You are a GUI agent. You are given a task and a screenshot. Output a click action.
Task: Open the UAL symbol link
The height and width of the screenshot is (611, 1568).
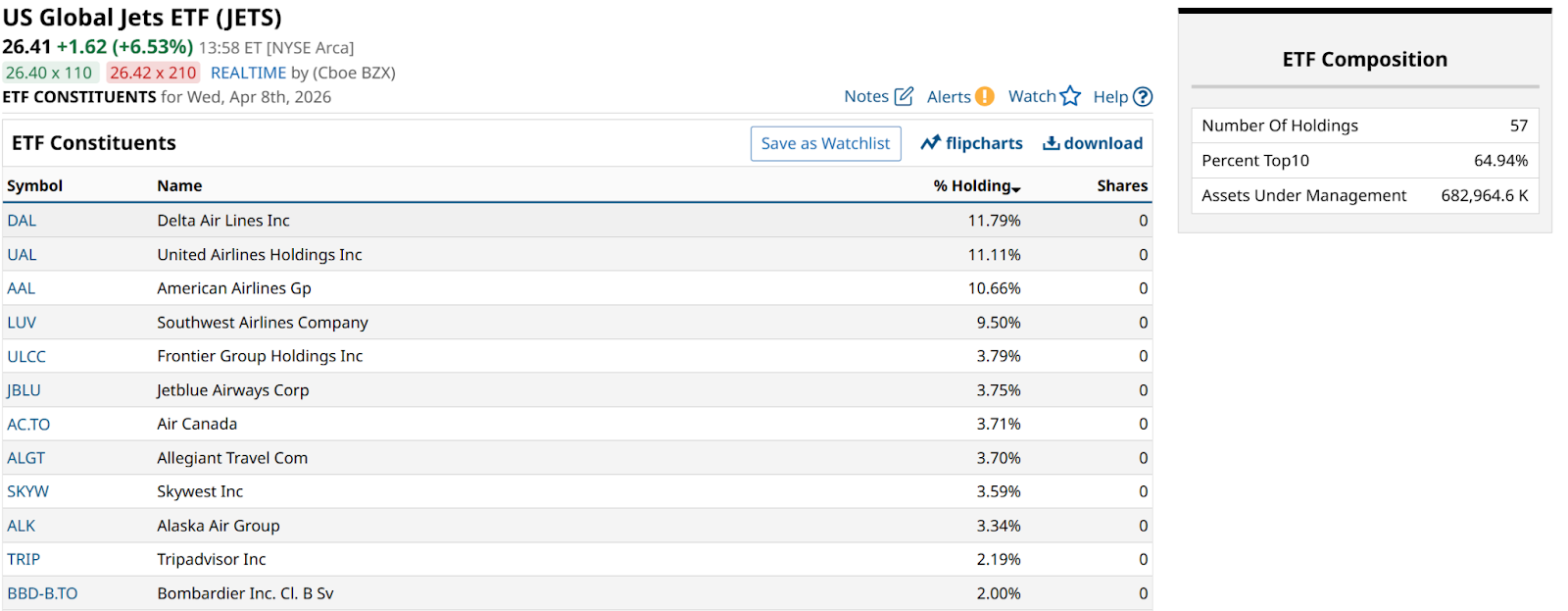coord(22,255)
